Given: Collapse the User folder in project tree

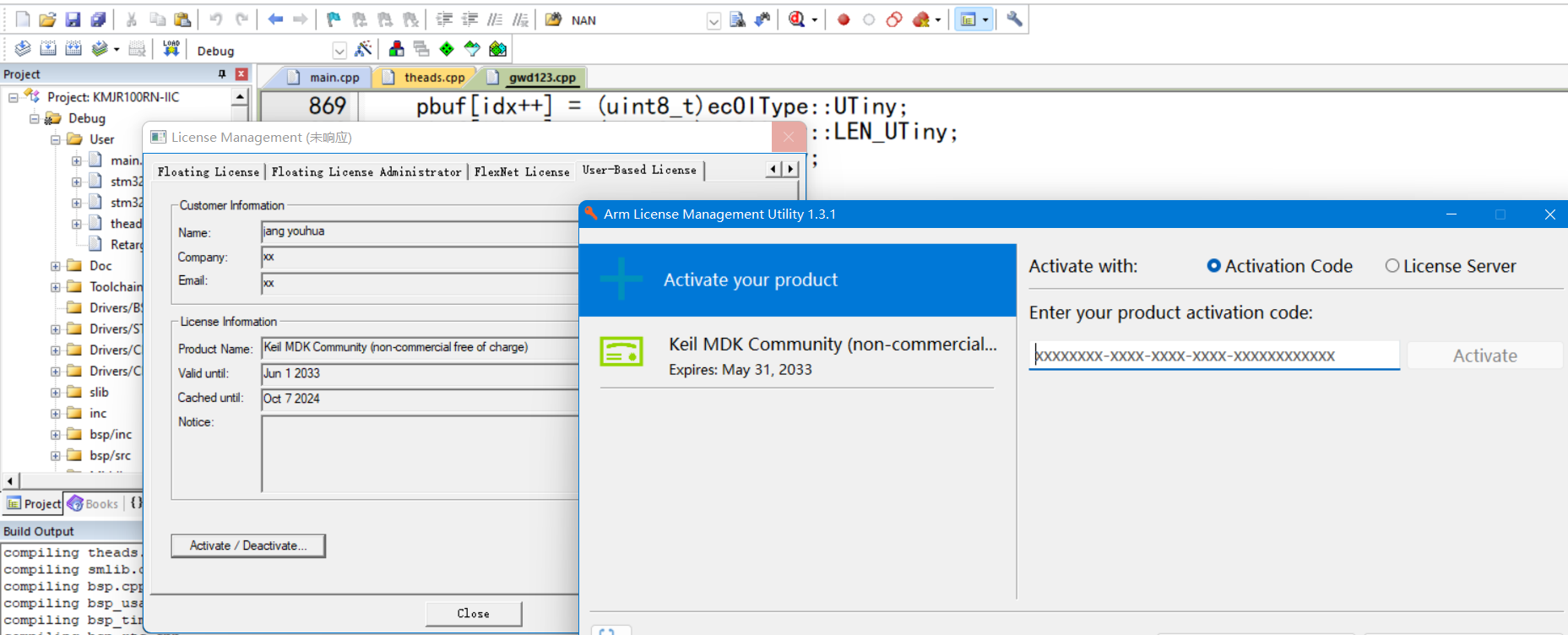Looking at the screenshot, I should click(x=55, y=139).
